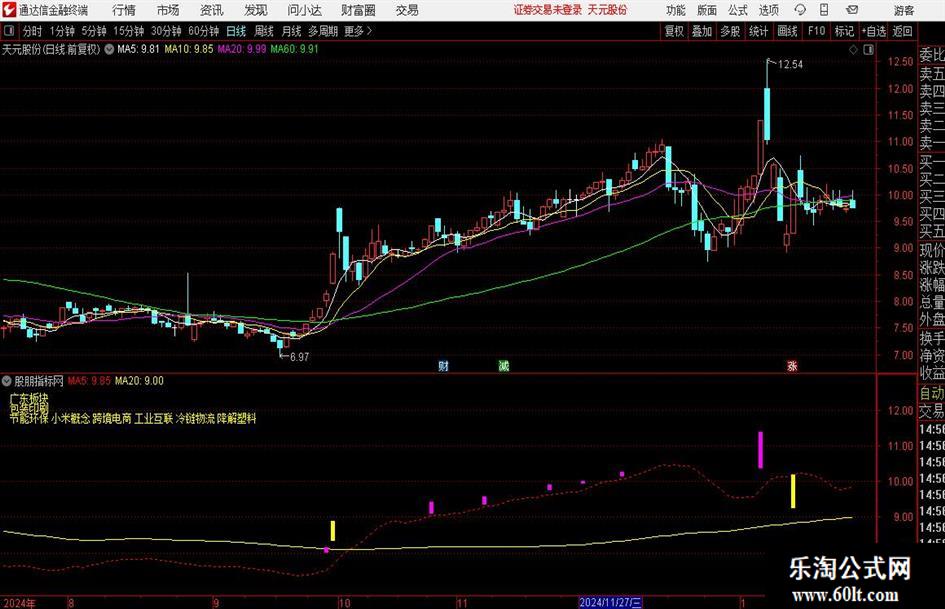Switch to 月线 period
This screenshot has width=945, height=609.
(x=292, y=31)
